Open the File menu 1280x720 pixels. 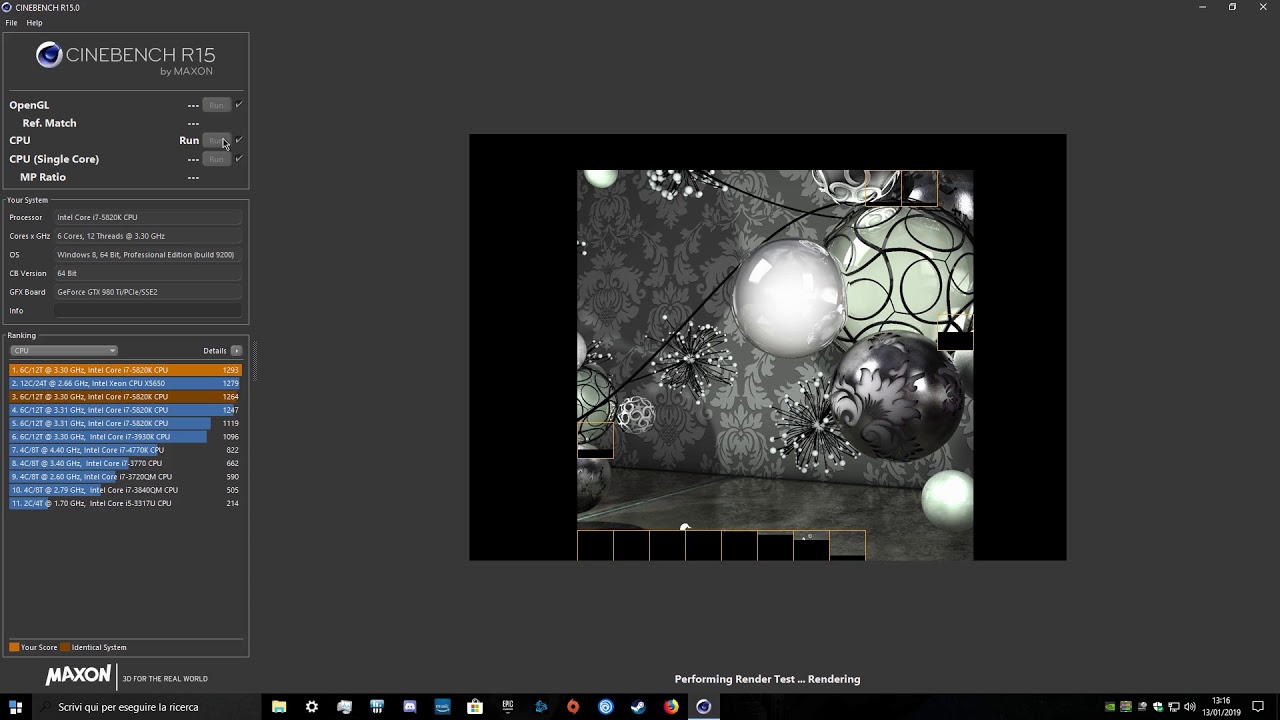(x=11, y=23)
